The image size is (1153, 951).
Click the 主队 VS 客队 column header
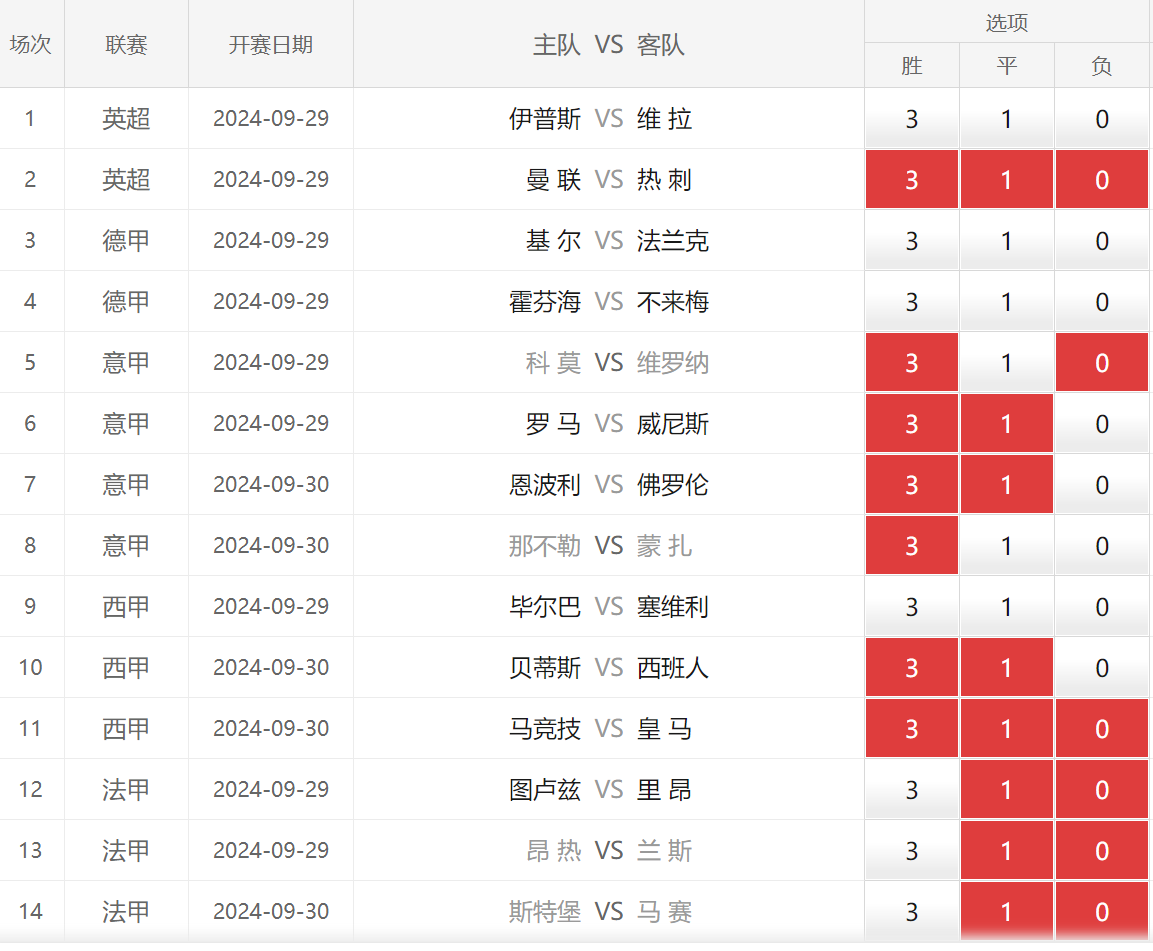pos(609,45)
